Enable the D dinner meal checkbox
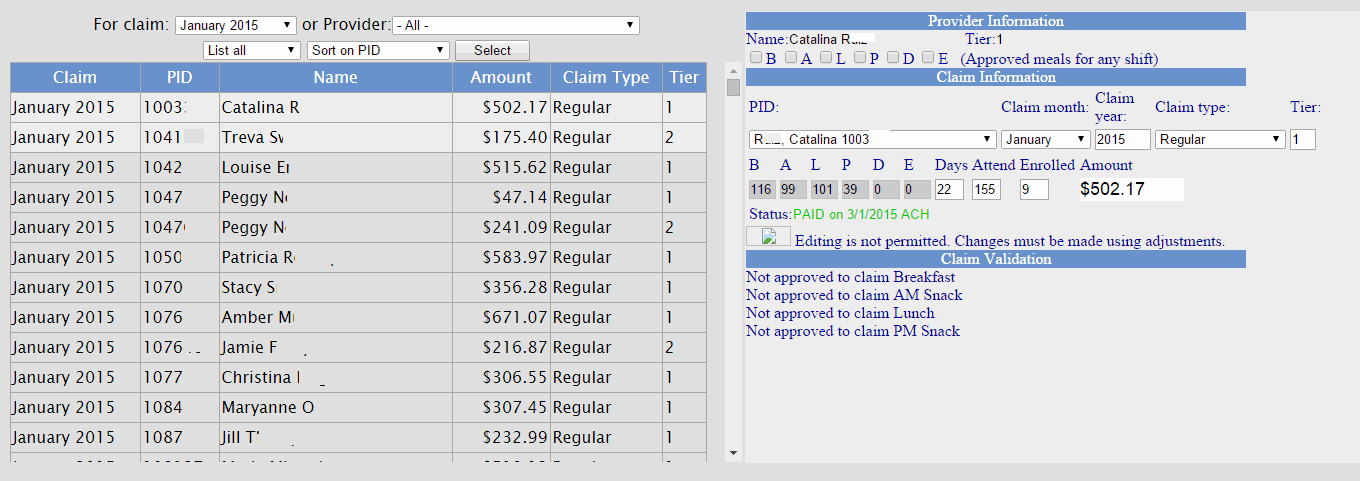 point(893,58)
